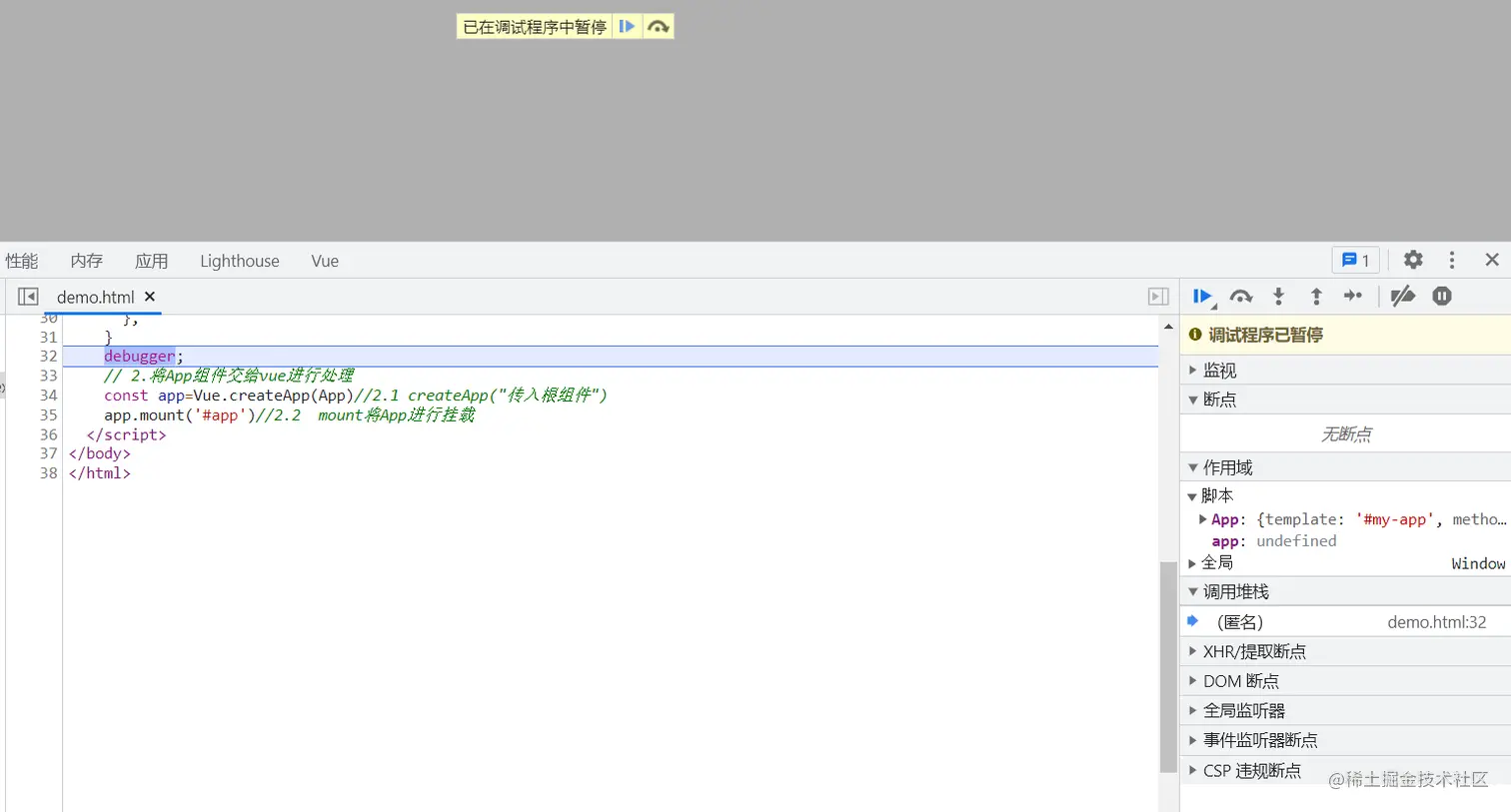
Task: Expand the 全局监听器 section
Action: tap(1345, 711)
